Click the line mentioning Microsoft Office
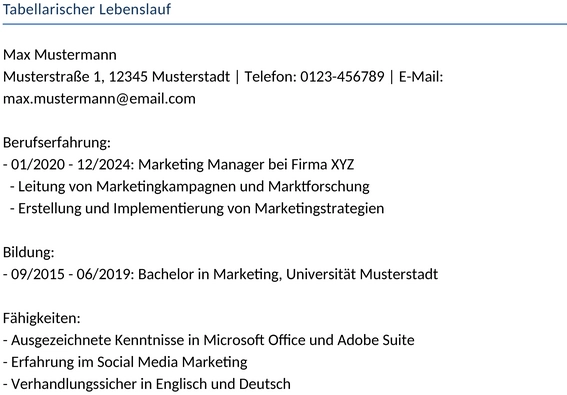 pos(209,340)
